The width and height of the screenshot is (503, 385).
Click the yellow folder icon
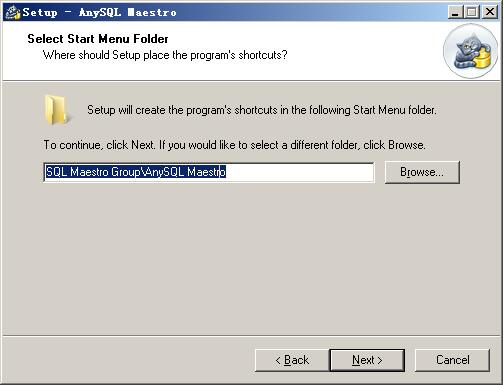tap(57, 110)
